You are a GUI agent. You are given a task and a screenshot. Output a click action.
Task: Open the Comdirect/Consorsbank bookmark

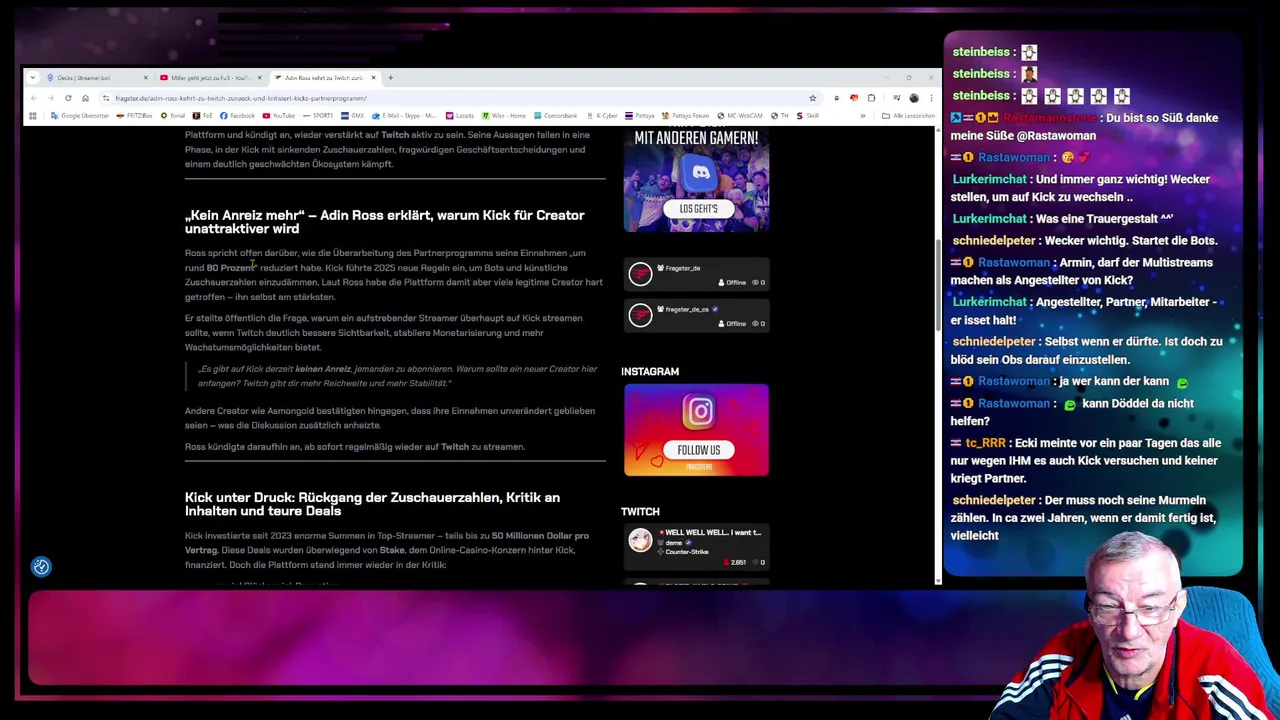pos(556,116)
